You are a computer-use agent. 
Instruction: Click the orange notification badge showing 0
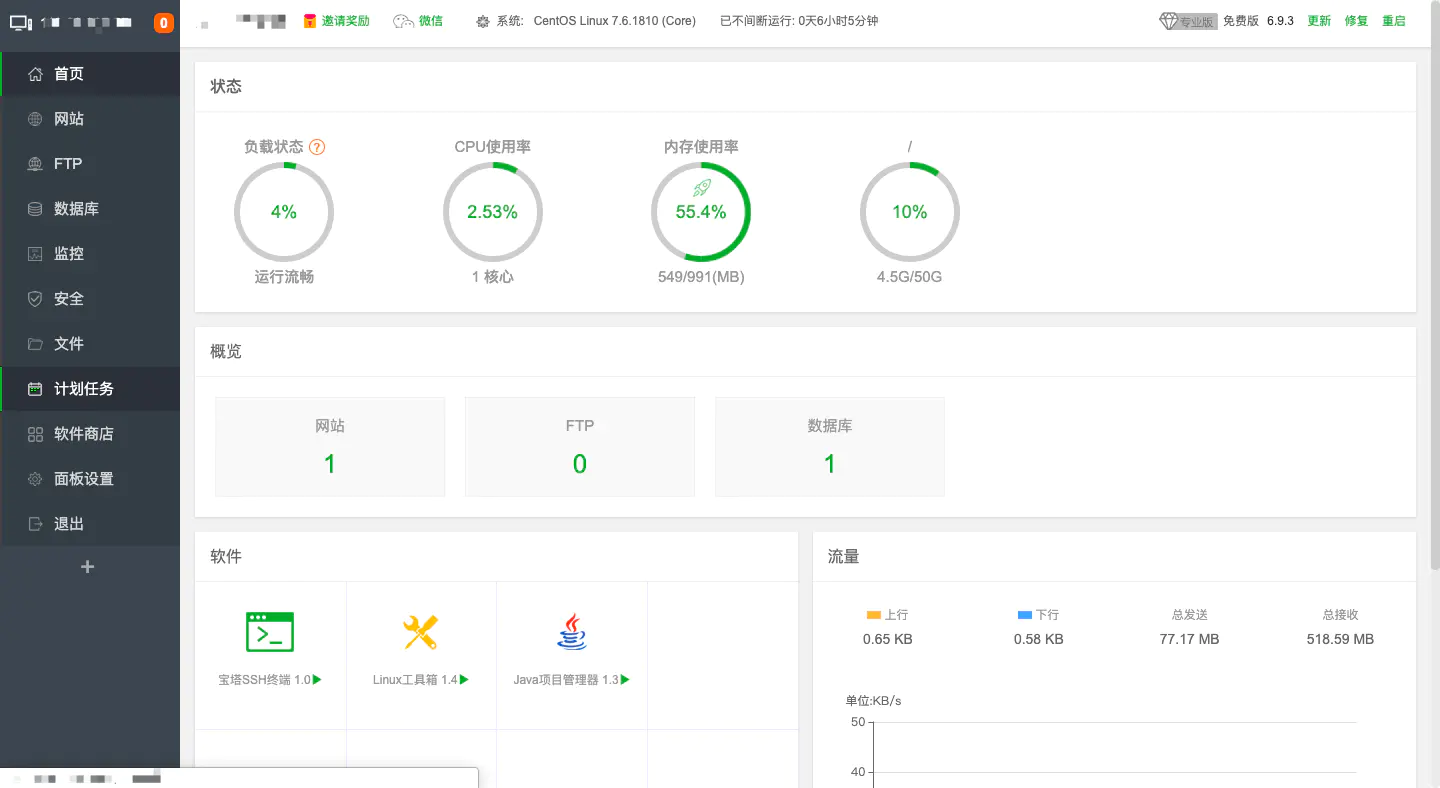[163, 22]
